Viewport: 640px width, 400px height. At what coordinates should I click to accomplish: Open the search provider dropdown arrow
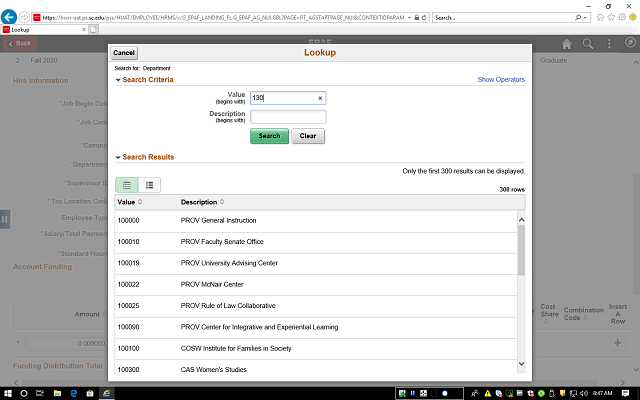pos(585,18)
